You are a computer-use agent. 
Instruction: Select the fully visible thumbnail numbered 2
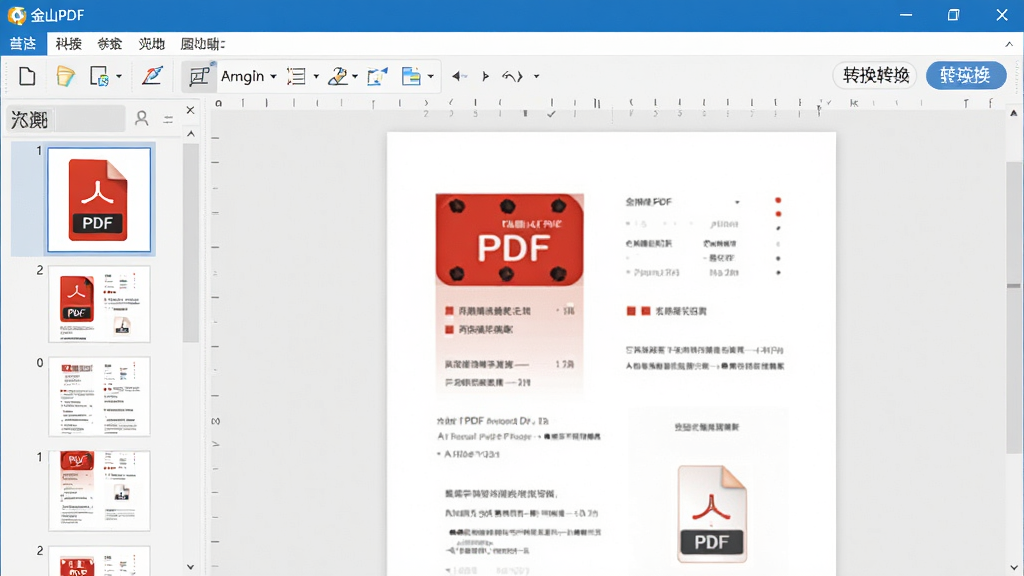99,304
